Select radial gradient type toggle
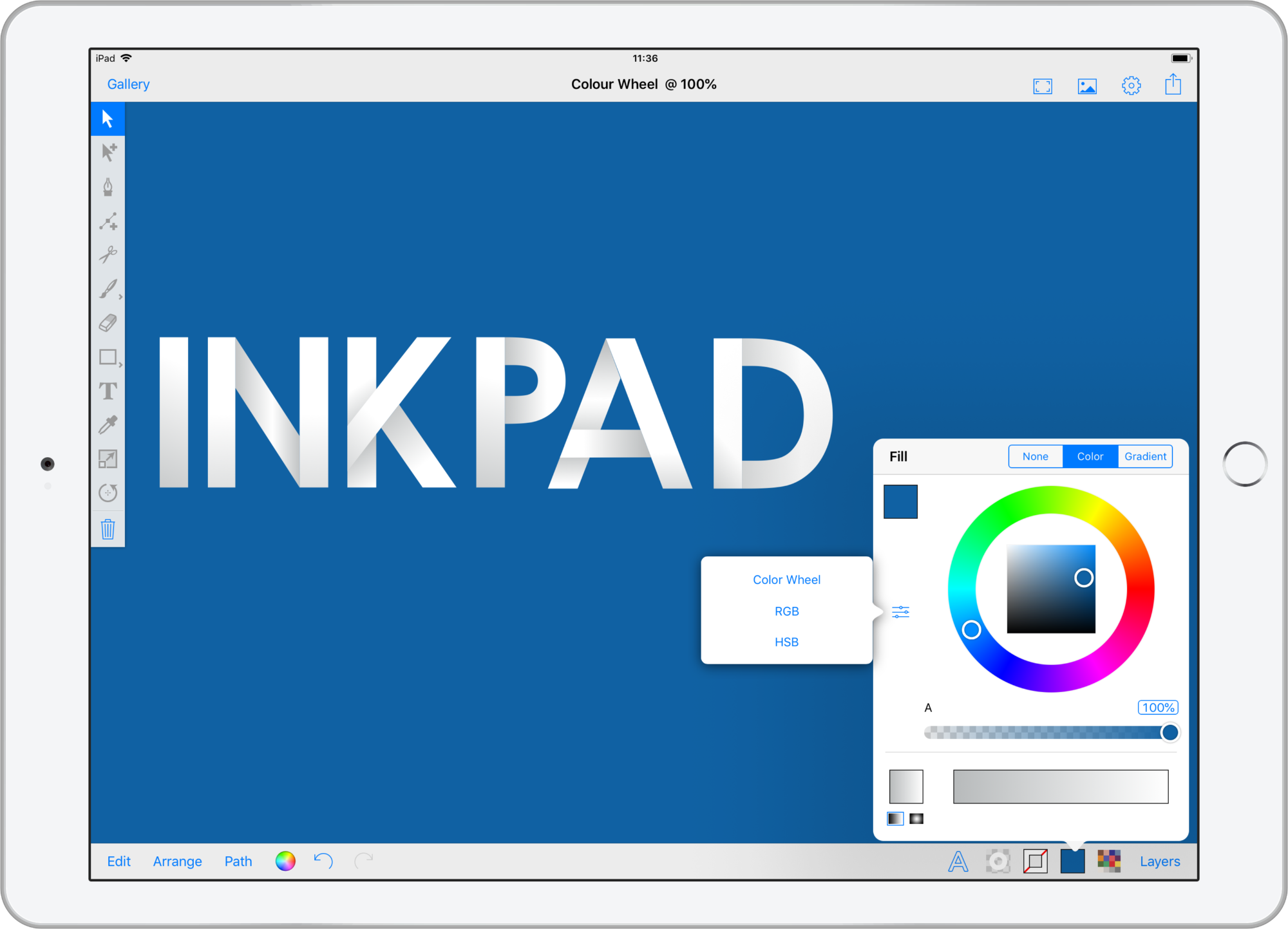Image resolution: width=1288 pixels, height=929 pixels. point(916,818)
